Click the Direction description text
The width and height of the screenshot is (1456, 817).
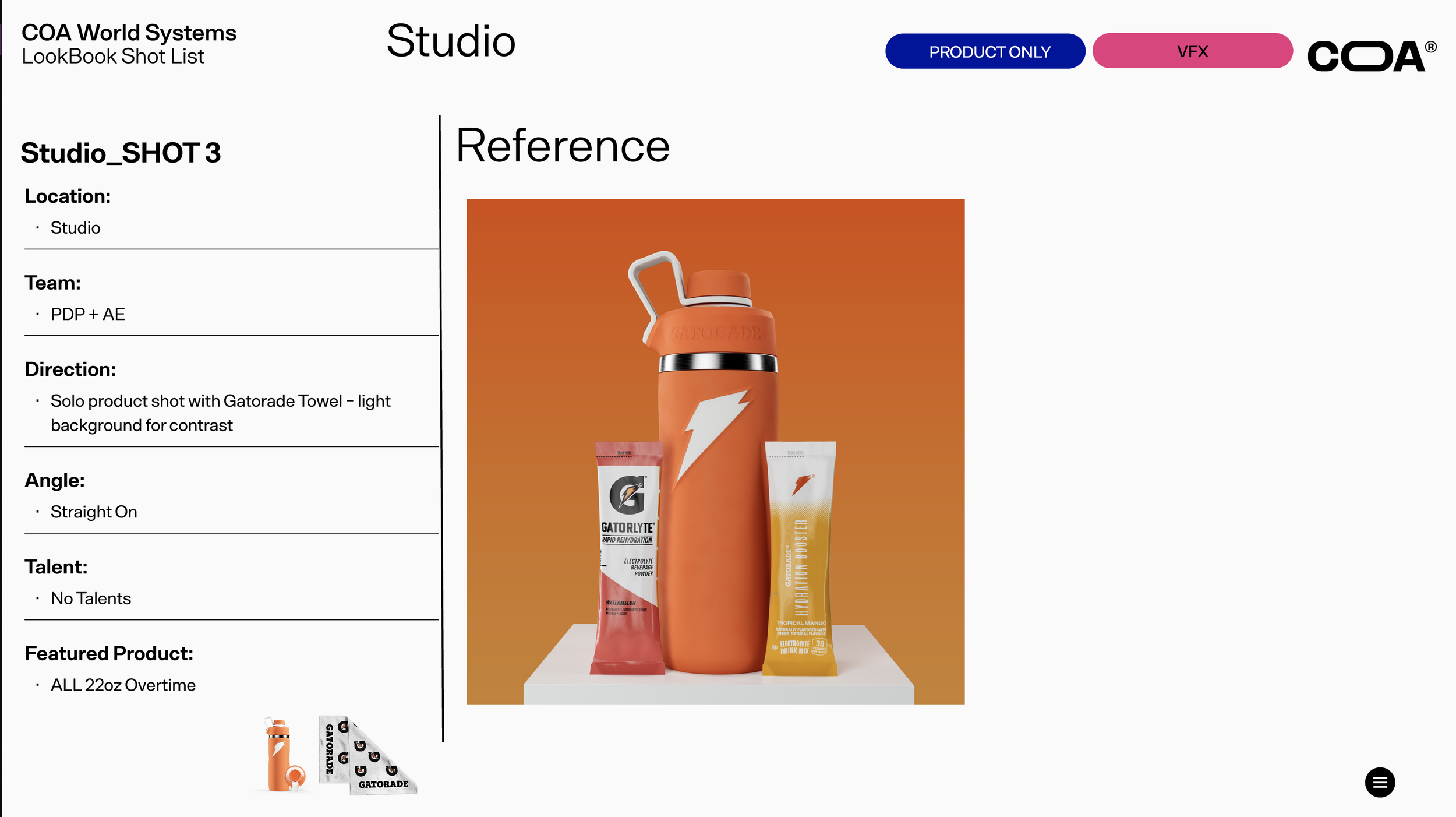click(x=220, y=413)
